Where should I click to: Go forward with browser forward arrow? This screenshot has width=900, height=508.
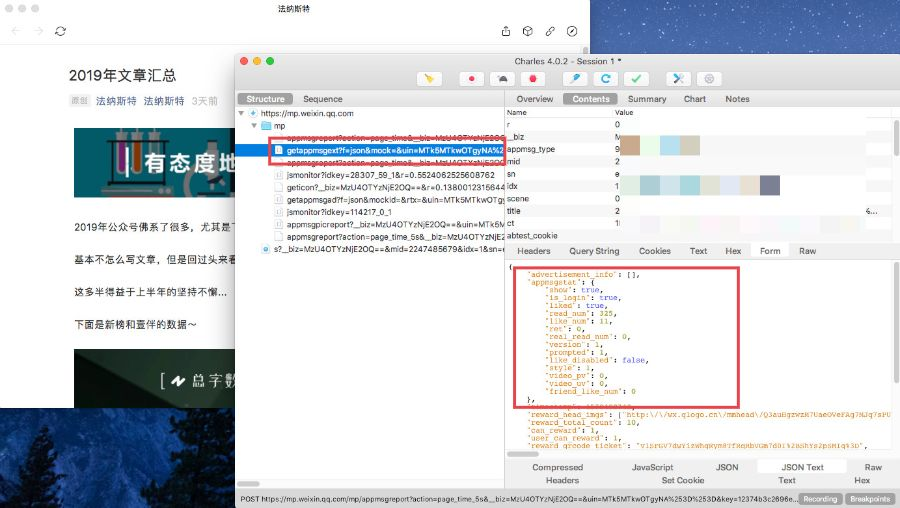click(38, 31)
